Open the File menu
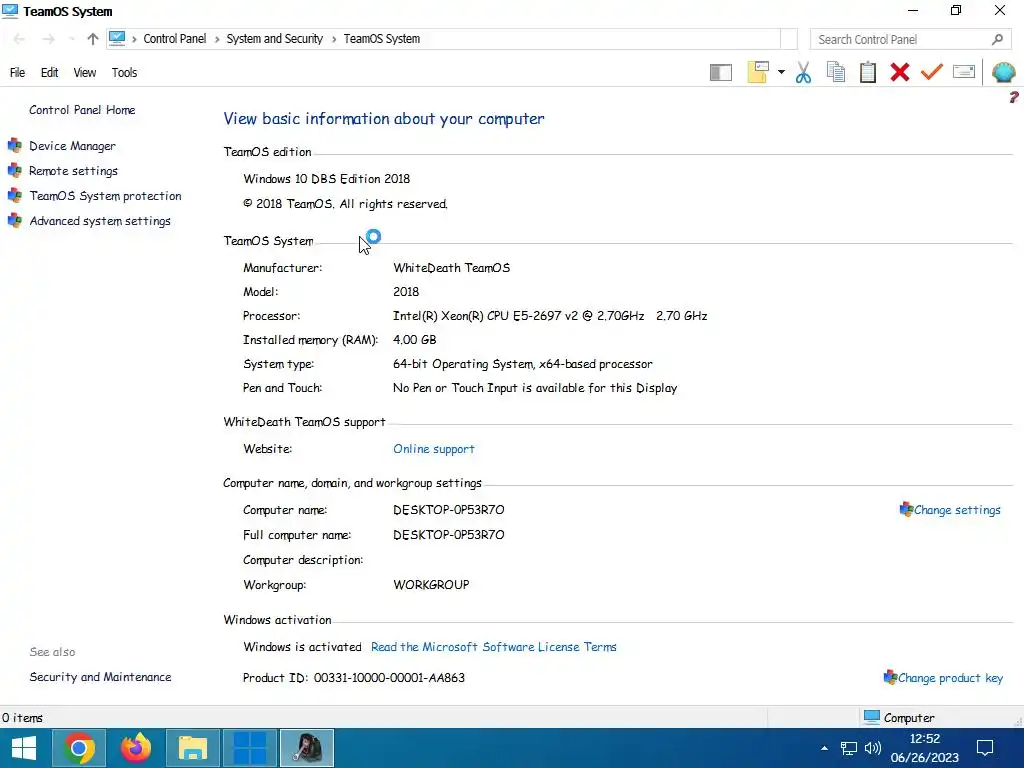The height and width of the screenshot is (768, 1024). coord(18,72)
